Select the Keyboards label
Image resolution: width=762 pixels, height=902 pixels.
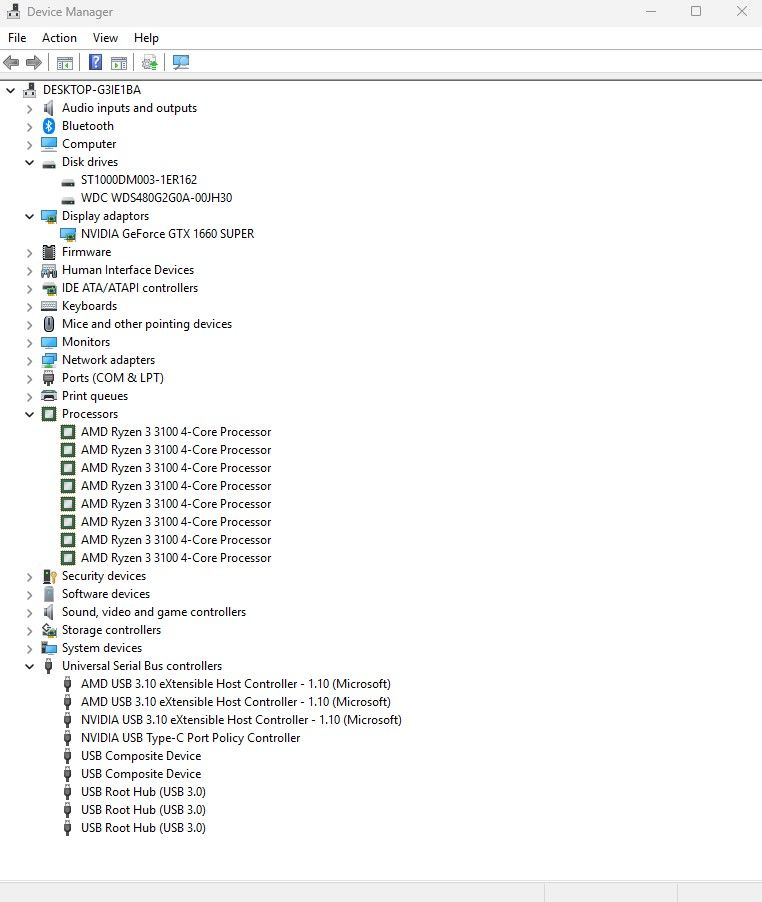coord(90,306)
